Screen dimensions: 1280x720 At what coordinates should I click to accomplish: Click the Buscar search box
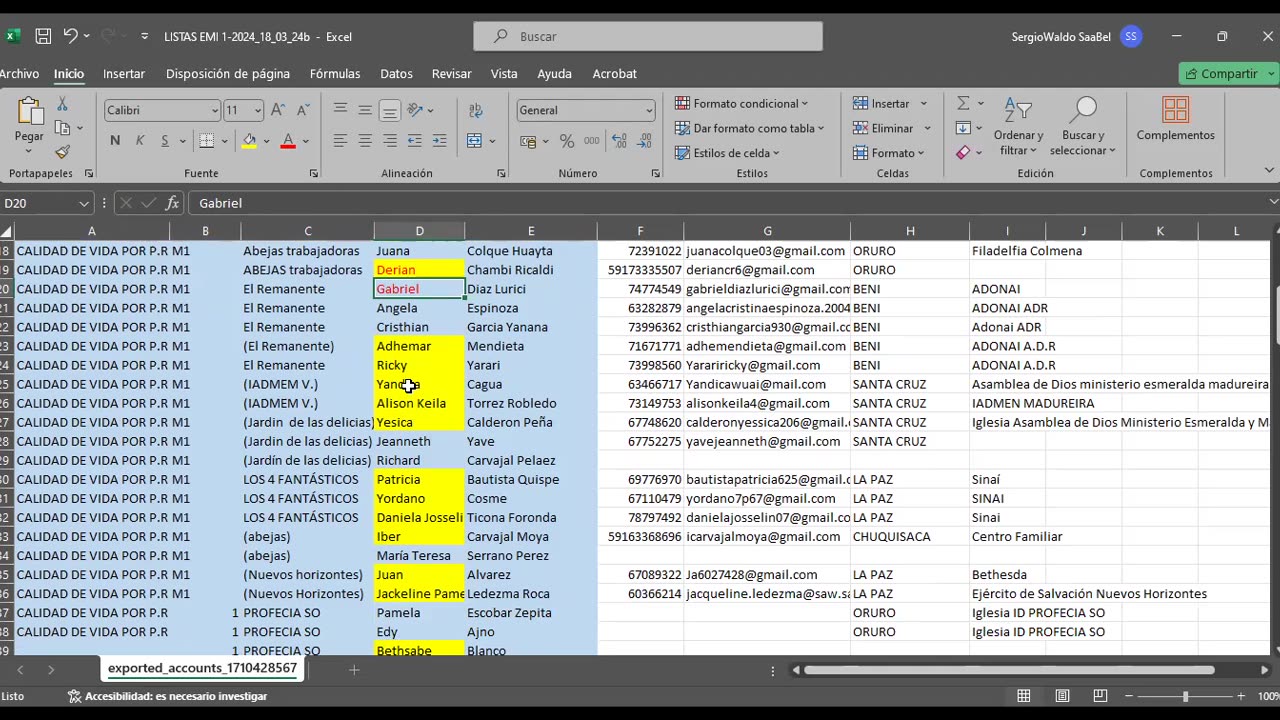(x=648, y=36)
